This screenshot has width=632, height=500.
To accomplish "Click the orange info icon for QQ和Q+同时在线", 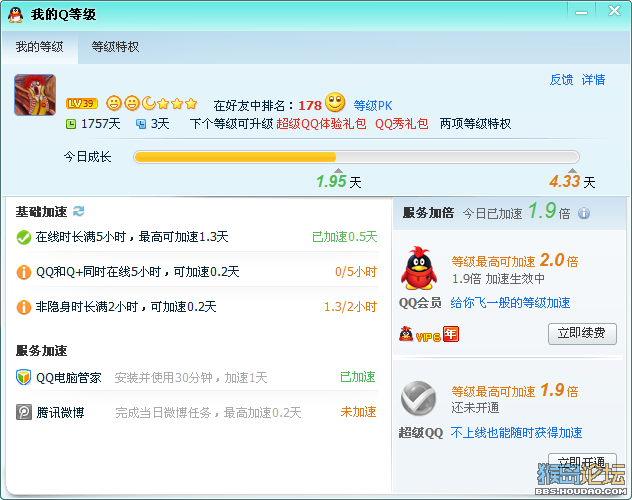I will (24, 272).
